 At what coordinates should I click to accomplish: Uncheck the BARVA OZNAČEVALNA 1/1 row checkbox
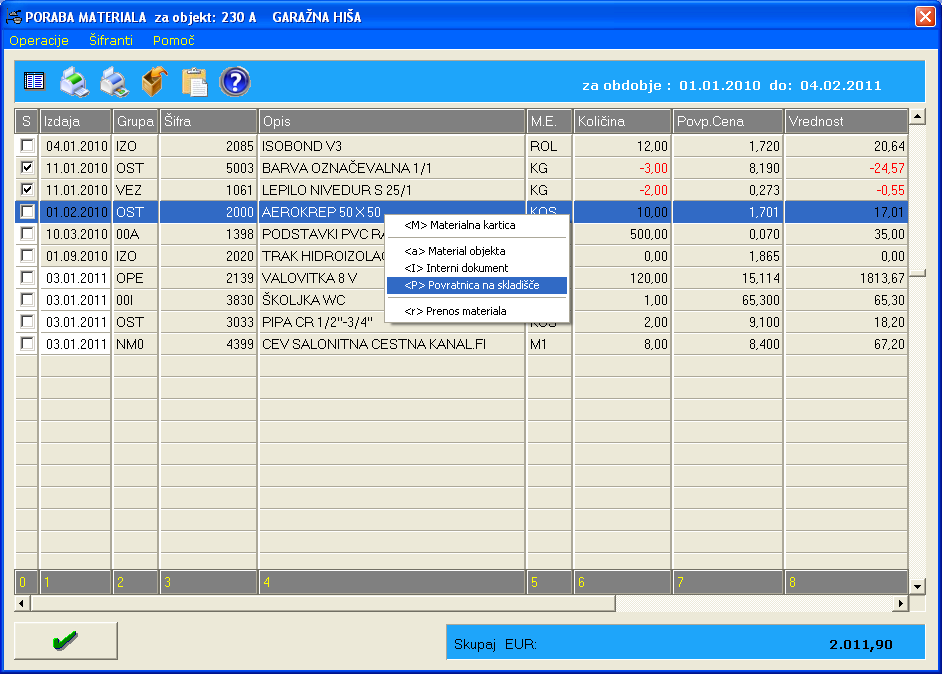27,168
